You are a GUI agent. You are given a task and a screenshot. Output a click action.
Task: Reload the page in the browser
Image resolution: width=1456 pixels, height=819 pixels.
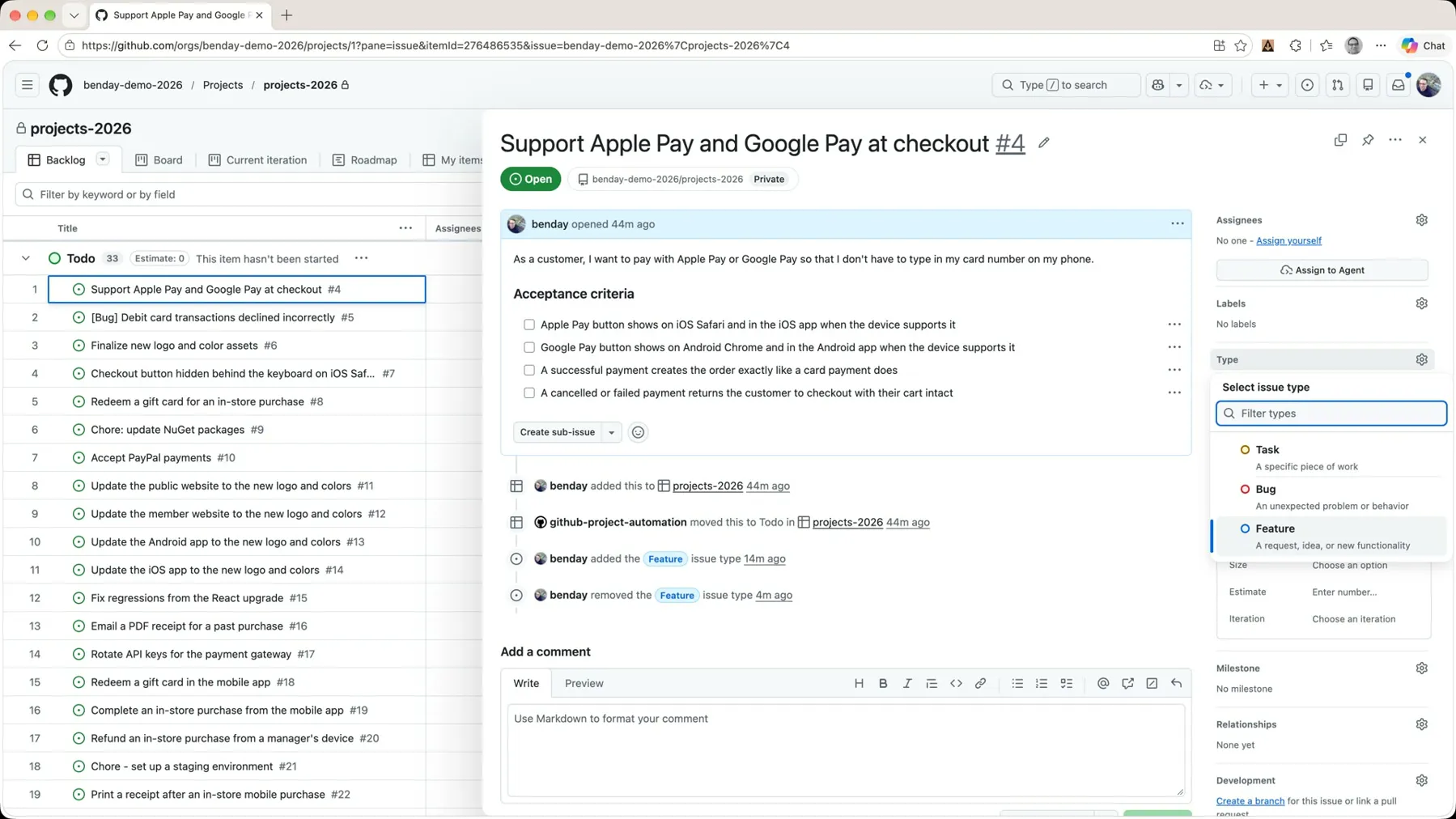pos(42,45)
